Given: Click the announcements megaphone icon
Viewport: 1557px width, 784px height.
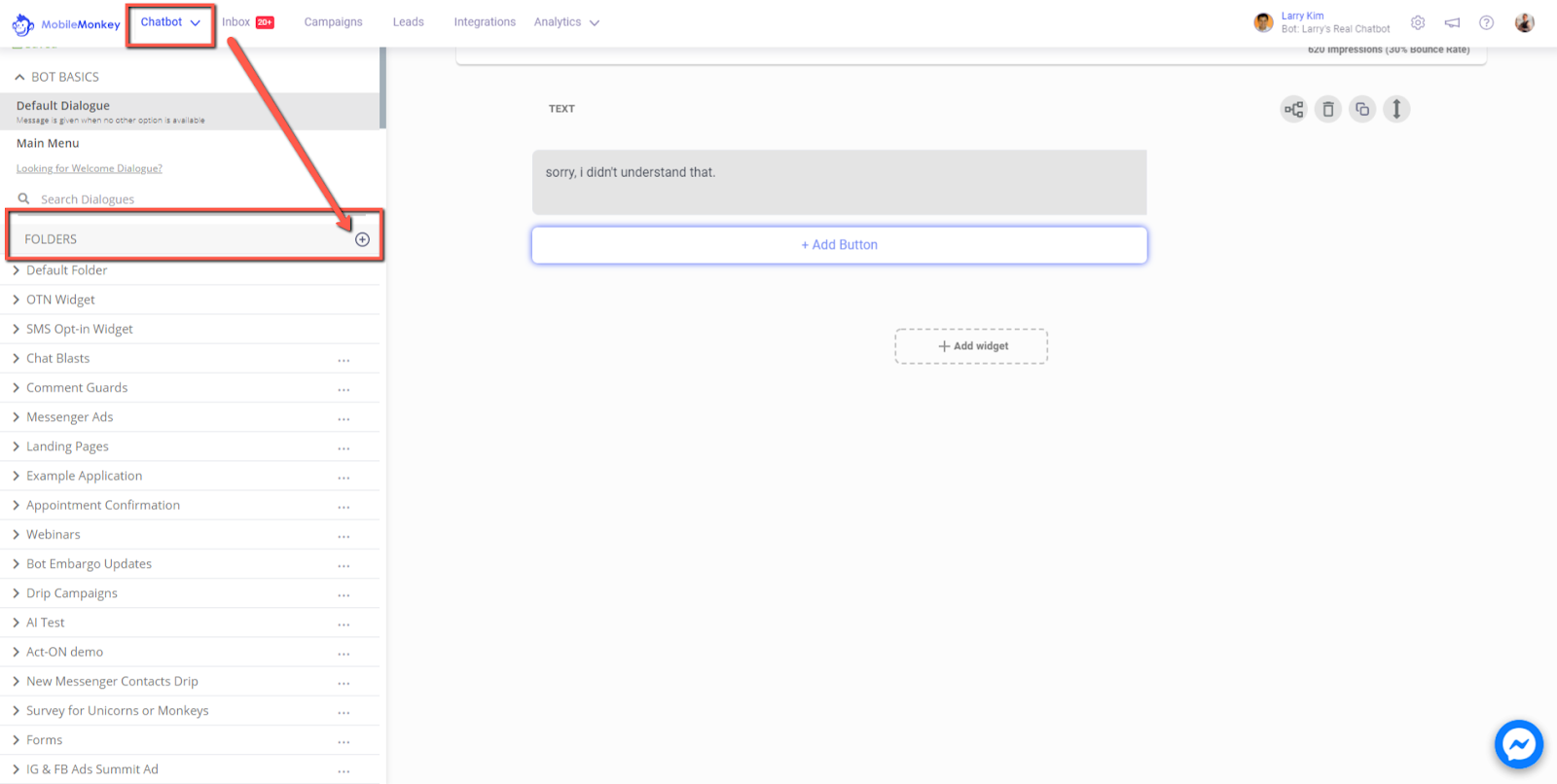Looking at the screenshot, I should [1452, 22].
